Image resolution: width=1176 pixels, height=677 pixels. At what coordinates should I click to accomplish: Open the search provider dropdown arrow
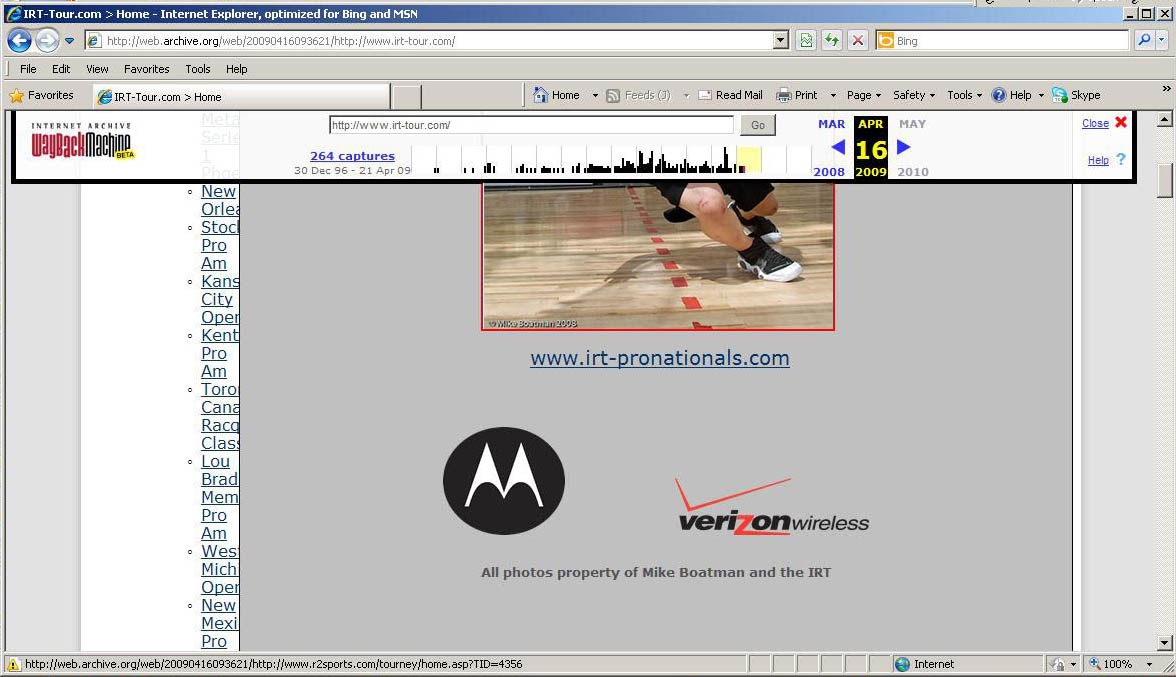(x=1162, y=40)
